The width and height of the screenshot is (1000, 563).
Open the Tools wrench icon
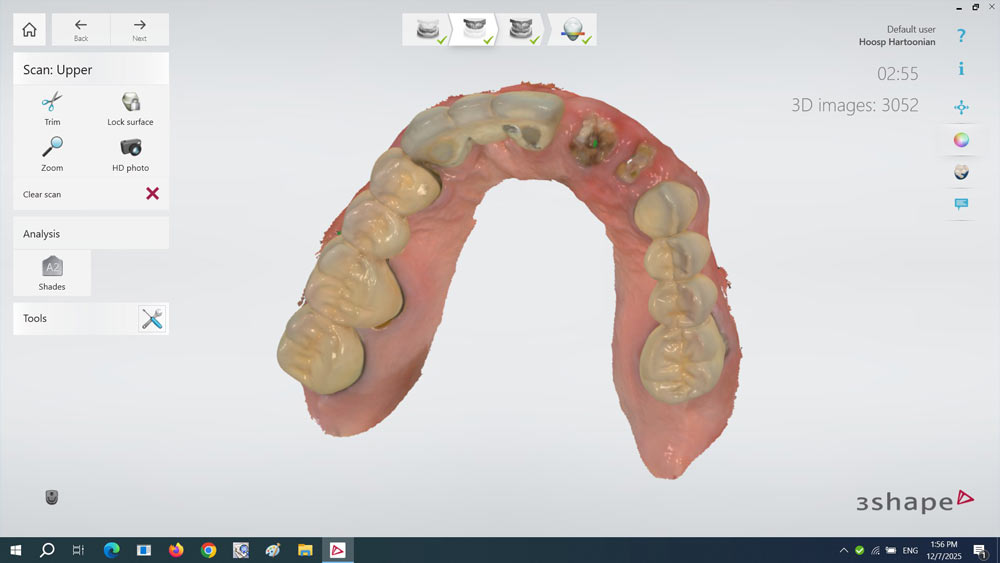[x=152, y=319]
